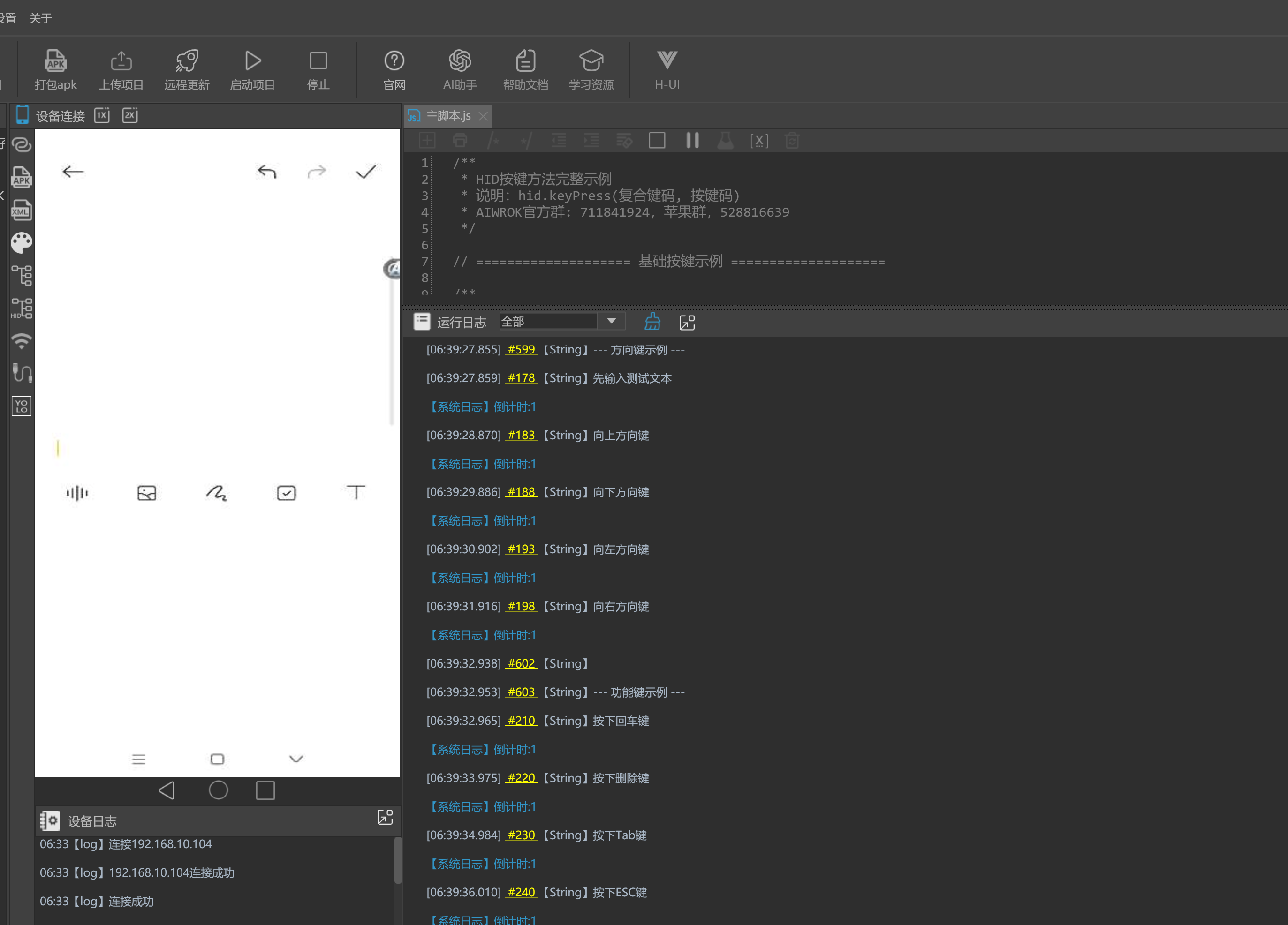Click the #230 line link in log
Screen dimensions: 1288x925
click(521, 835)
